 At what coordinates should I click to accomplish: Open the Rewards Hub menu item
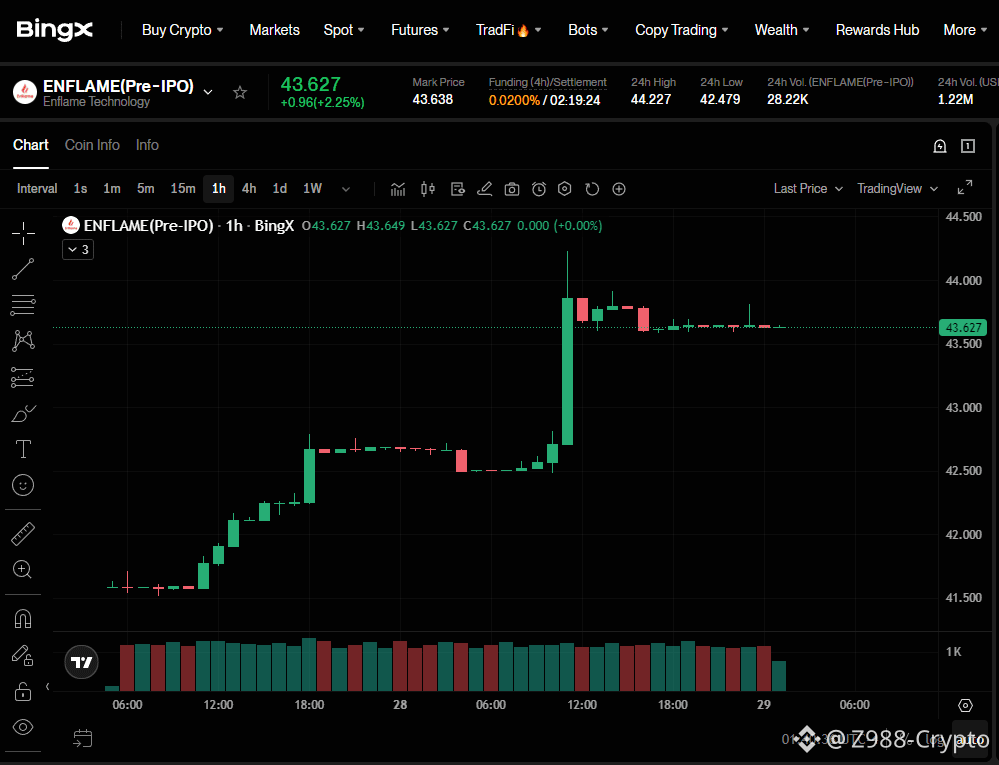coord(877,30)
